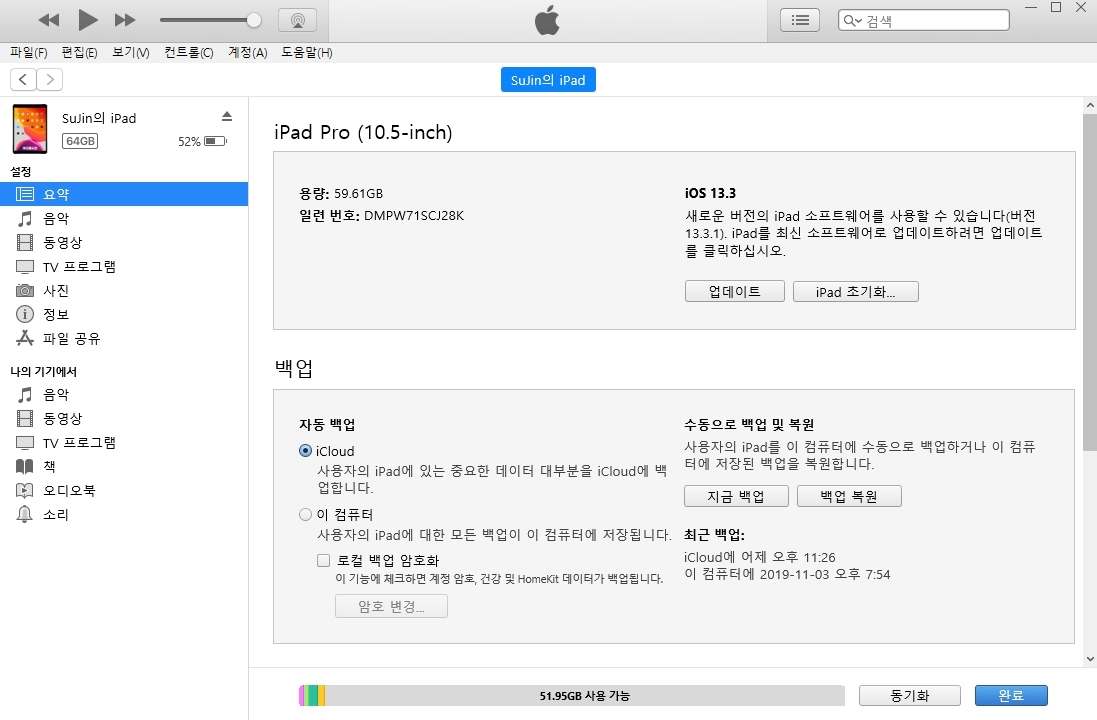Open 책 books item
1097x720 pixels.
click(124, 466)
